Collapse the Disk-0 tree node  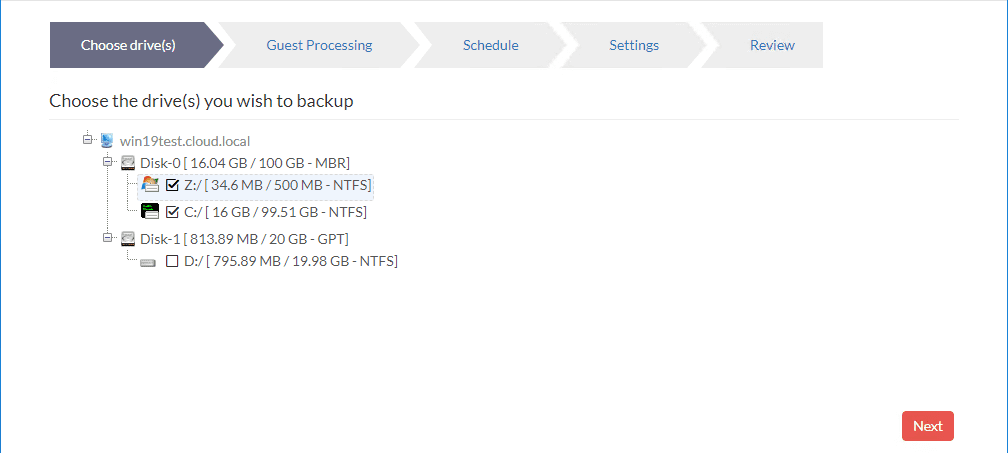108,161
